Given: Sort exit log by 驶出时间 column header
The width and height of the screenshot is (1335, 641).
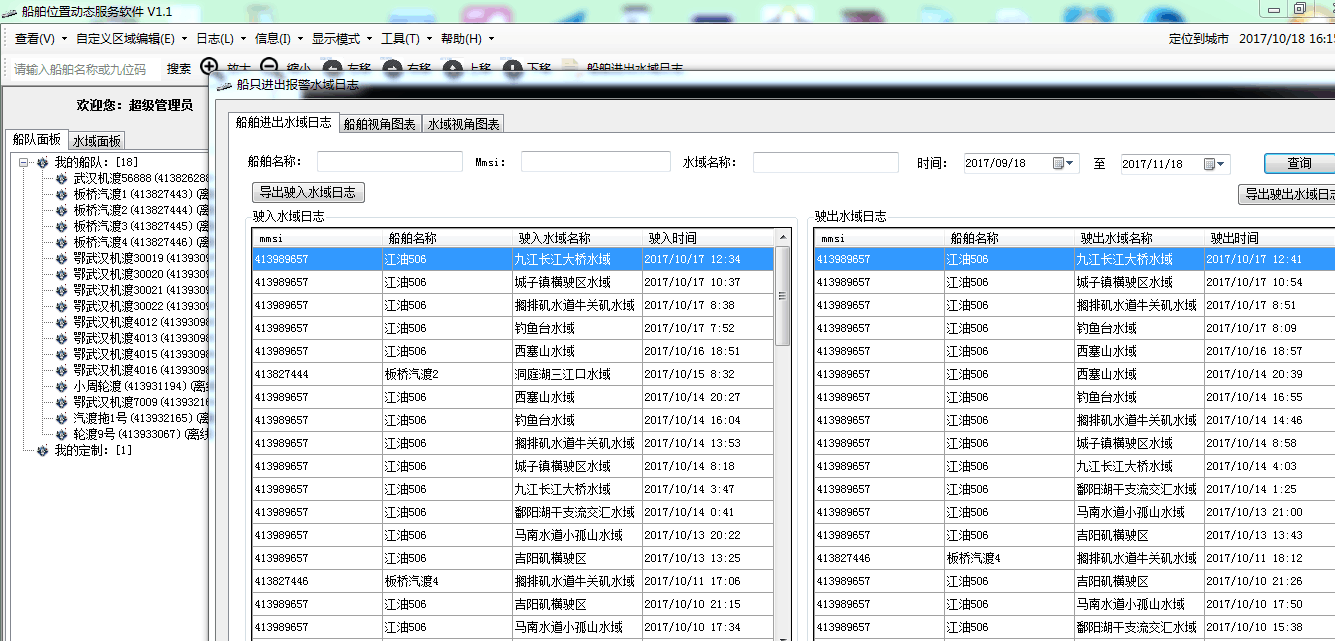Looking at the screenshot, I should [x=1270, y=238].
